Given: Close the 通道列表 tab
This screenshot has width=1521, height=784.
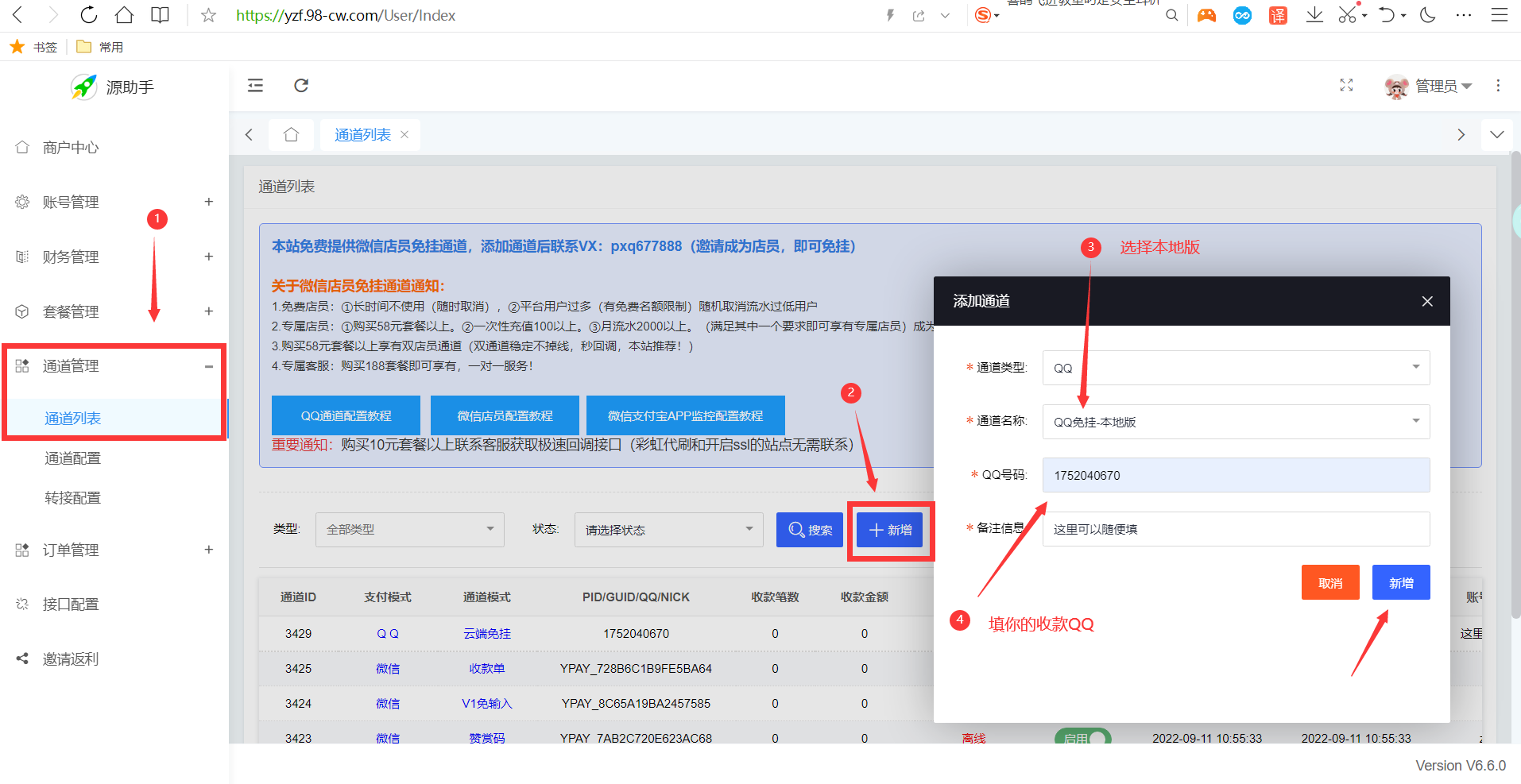Looking at the screenshot, I should [404, 134].
